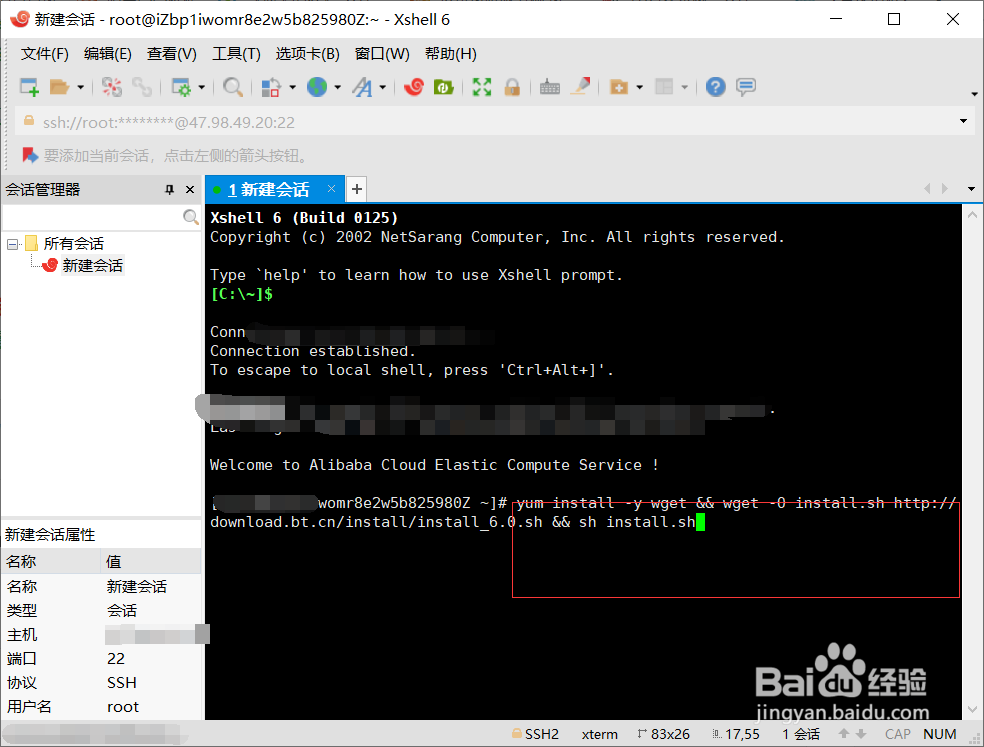Close the 会话管理器 panel
The width and height of the screenshot is (984, 747).
tap(190, 190)
